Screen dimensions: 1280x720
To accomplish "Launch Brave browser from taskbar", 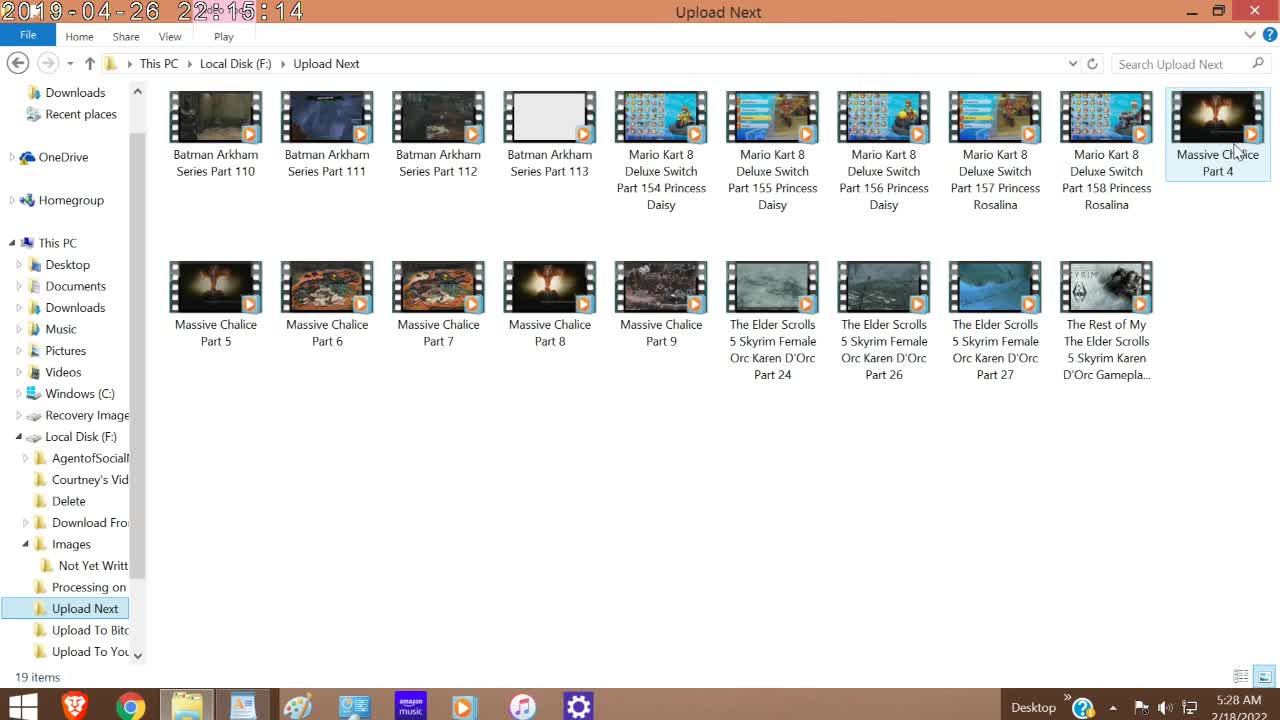I will click(75, 707).
